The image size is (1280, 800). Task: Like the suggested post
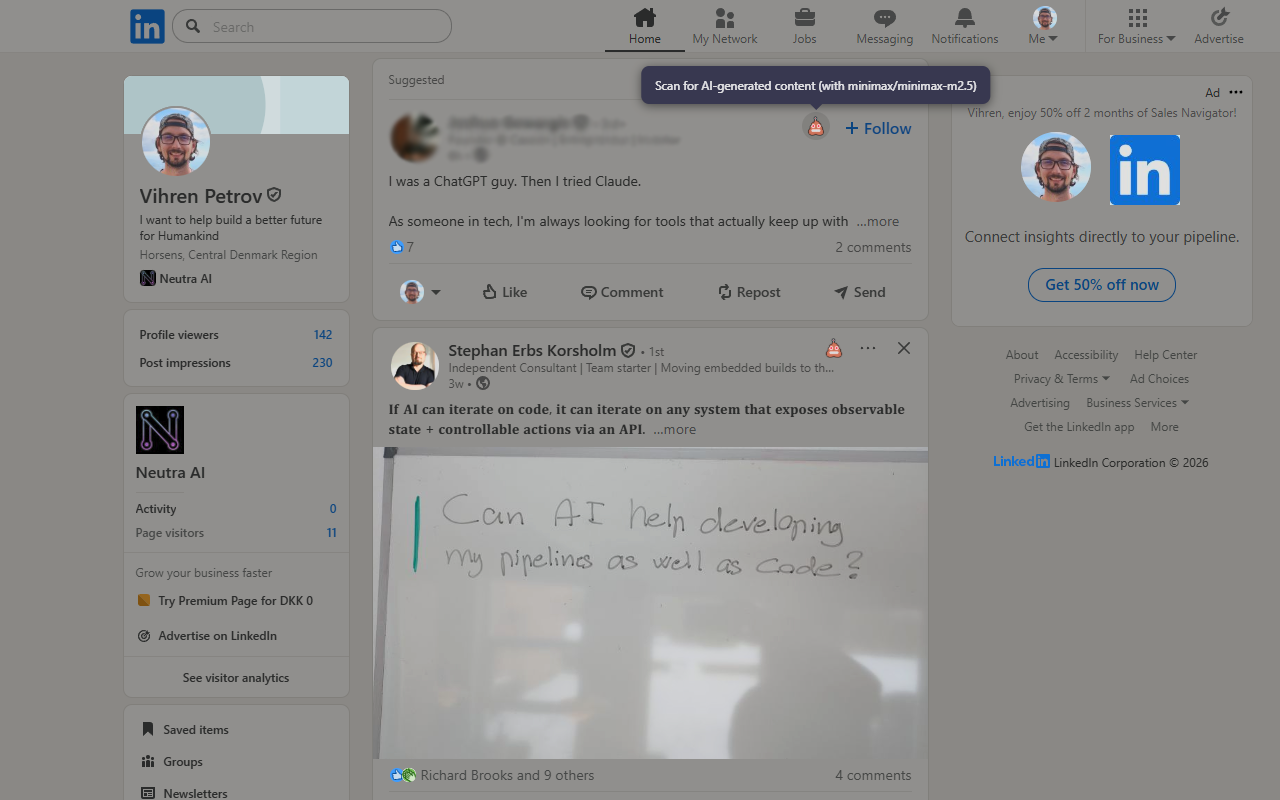504,292
